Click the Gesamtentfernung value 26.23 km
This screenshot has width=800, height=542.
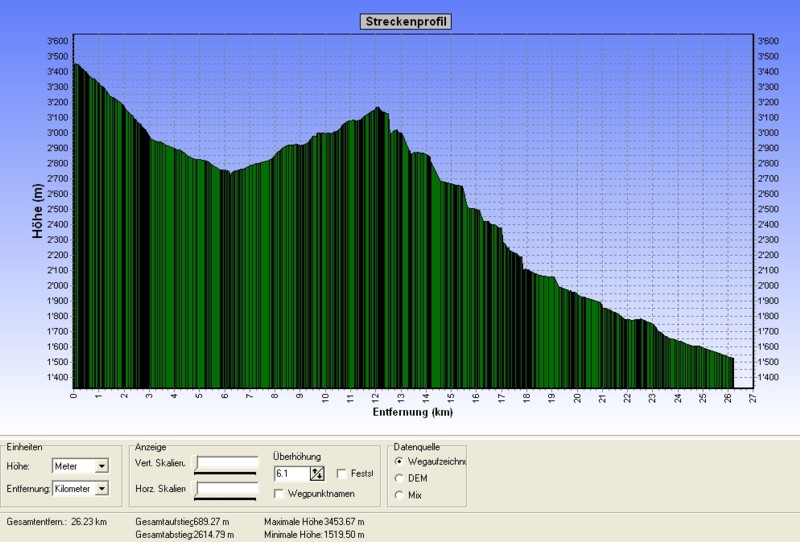[x=90, y=522]
